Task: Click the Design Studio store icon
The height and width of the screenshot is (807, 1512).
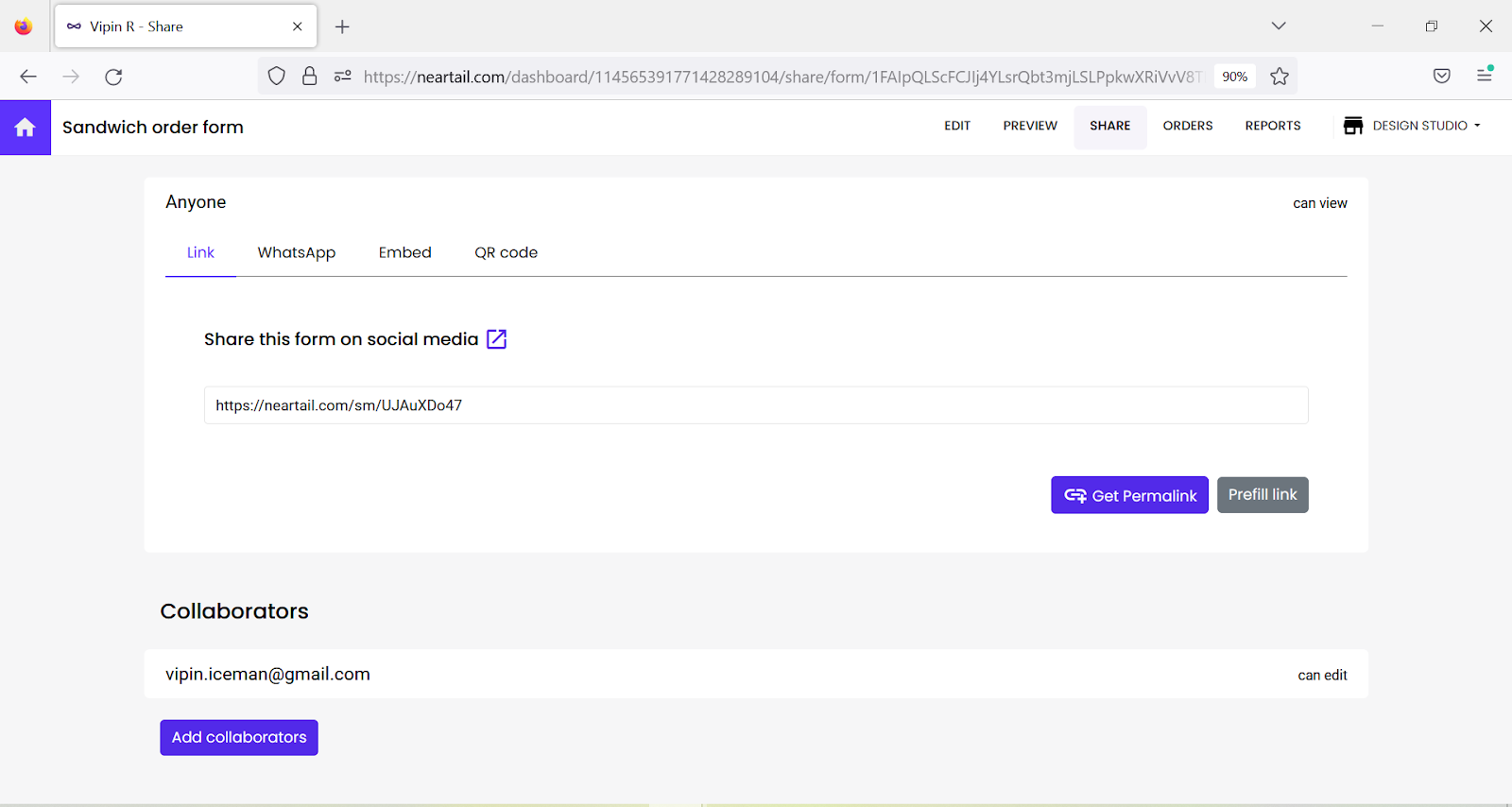Action: coord(1353,126)
